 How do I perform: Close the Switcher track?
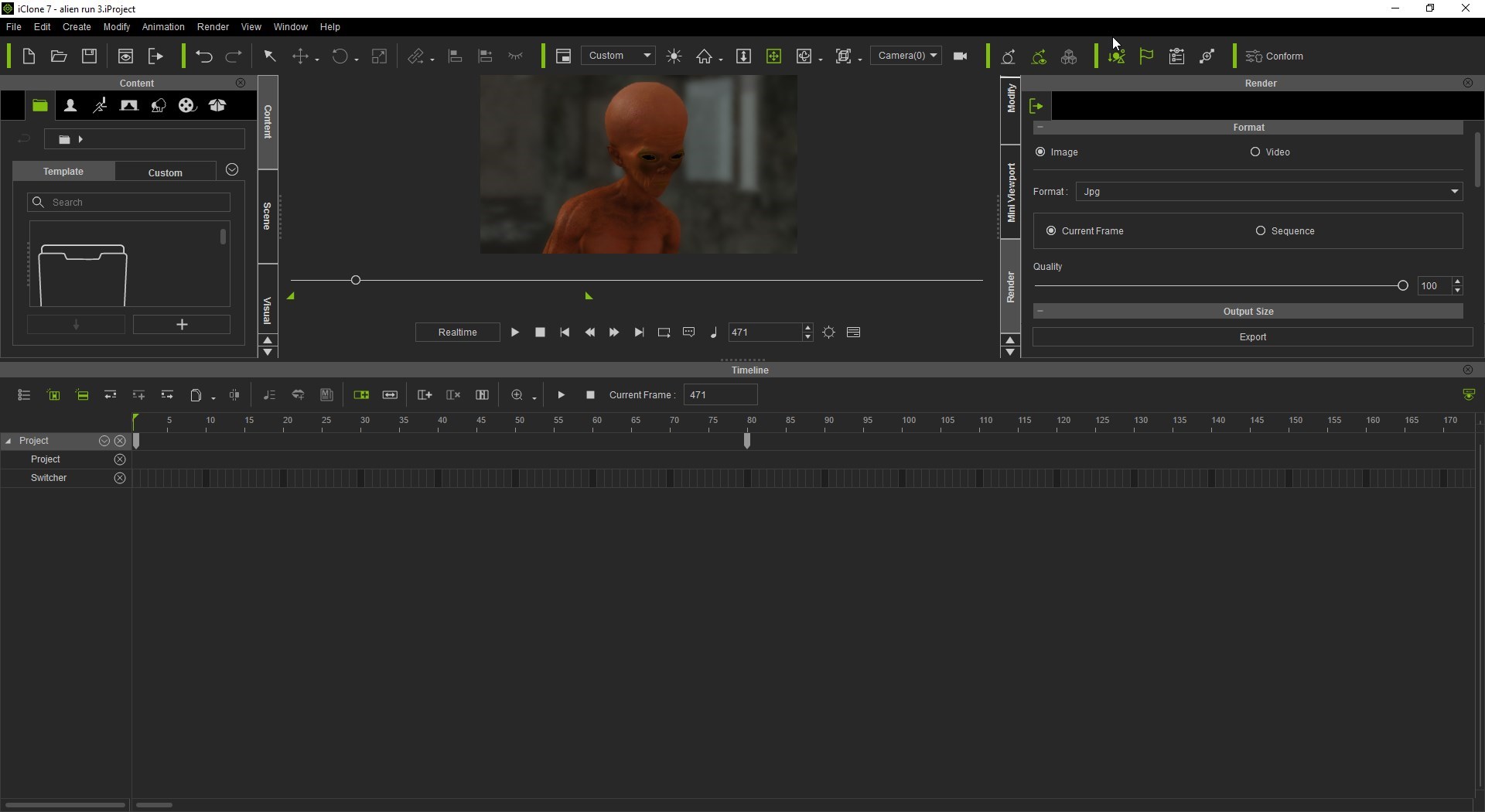[120, 478]
